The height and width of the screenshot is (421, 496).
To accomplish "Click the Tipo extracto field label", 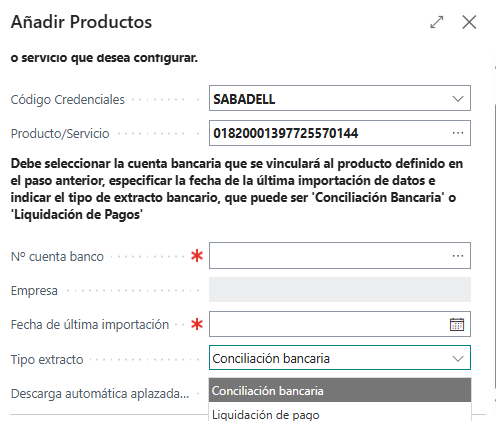I will tap(47, 359).
